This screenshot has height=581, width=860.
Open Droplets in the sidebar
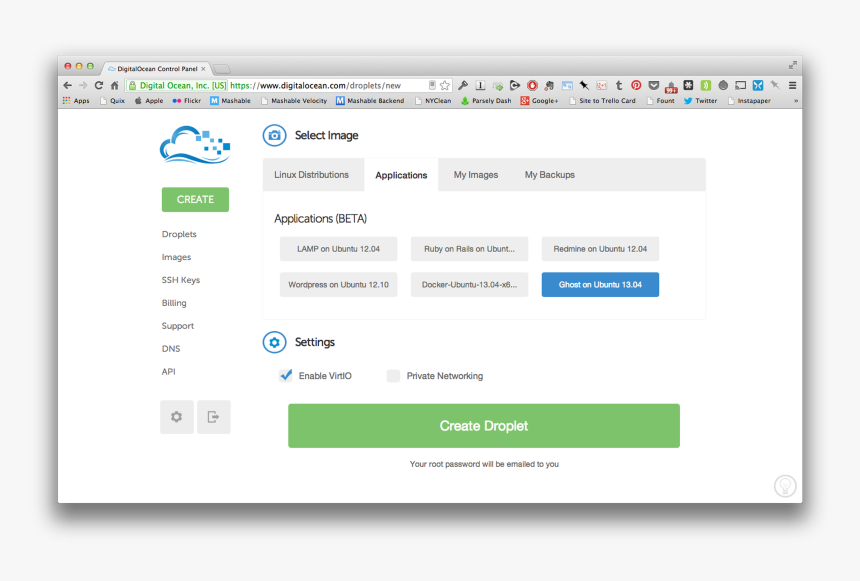coord(179,234)
